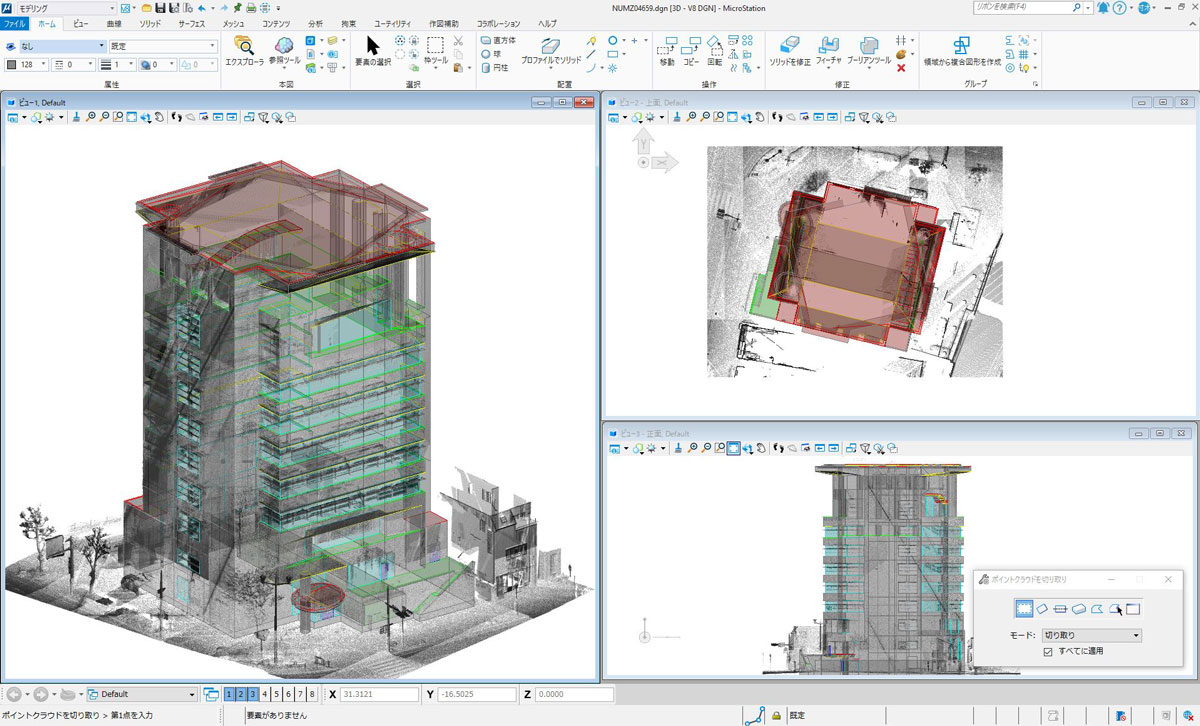Click the red X delete element icon

click(x=901, y=68)
